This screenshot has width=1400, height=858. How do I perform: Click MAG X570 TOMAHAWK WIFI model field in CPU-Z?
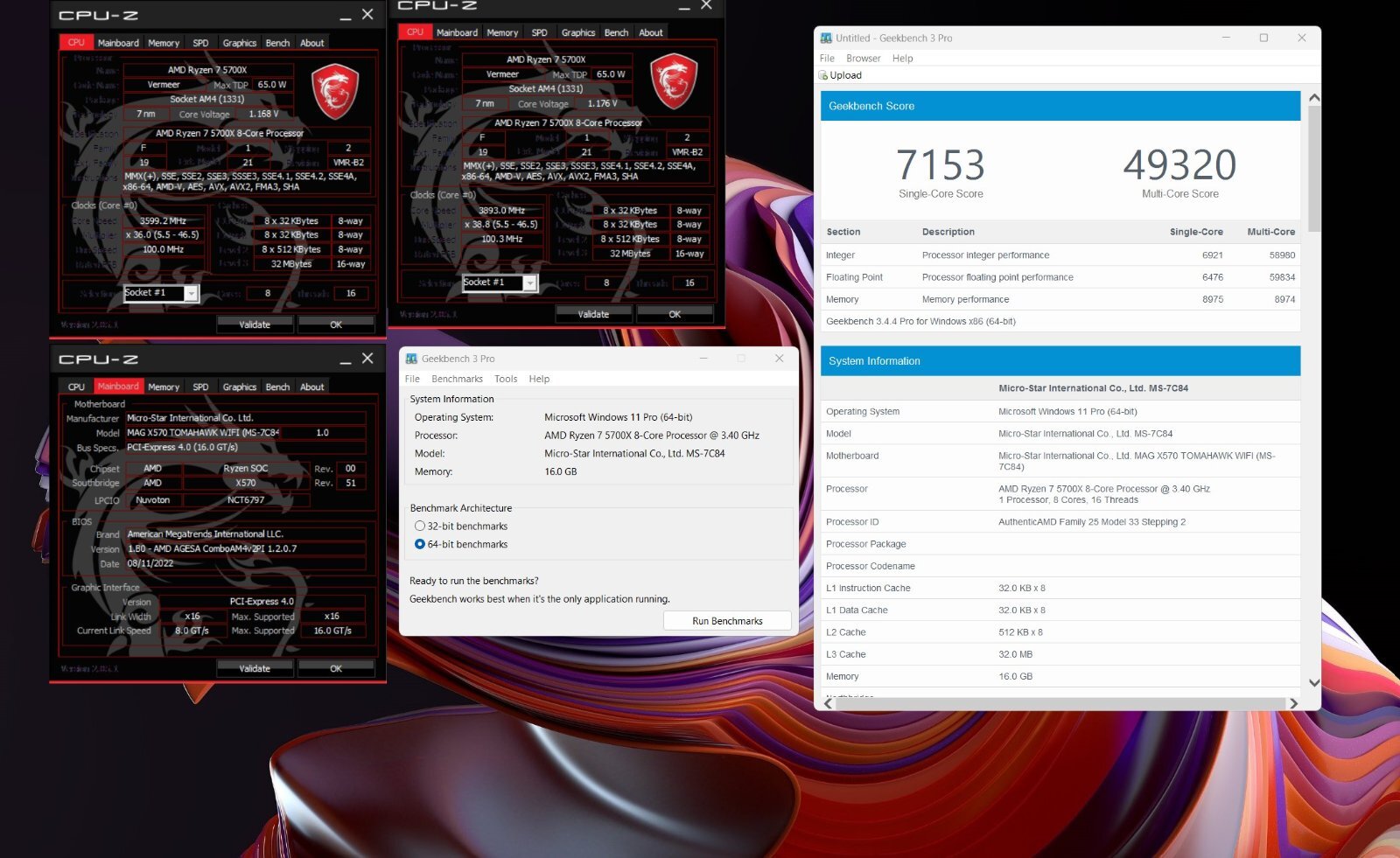(202, 432)
